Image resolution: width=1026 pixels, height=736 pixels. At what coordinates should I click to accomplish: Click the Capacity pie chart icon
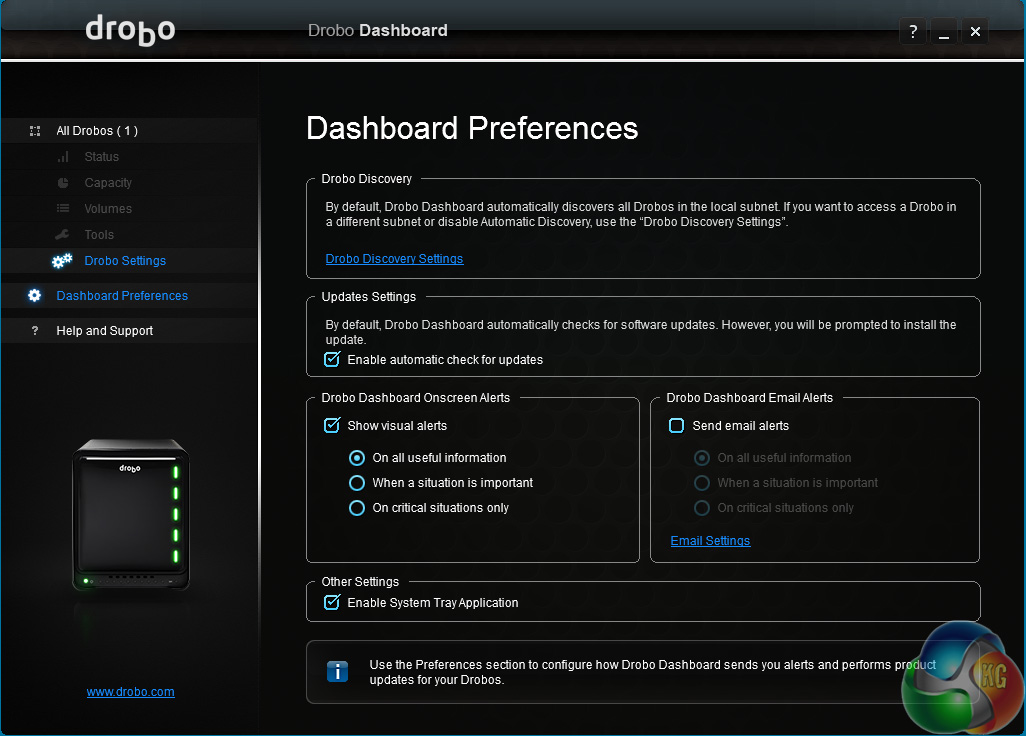[x=63, y=183]
